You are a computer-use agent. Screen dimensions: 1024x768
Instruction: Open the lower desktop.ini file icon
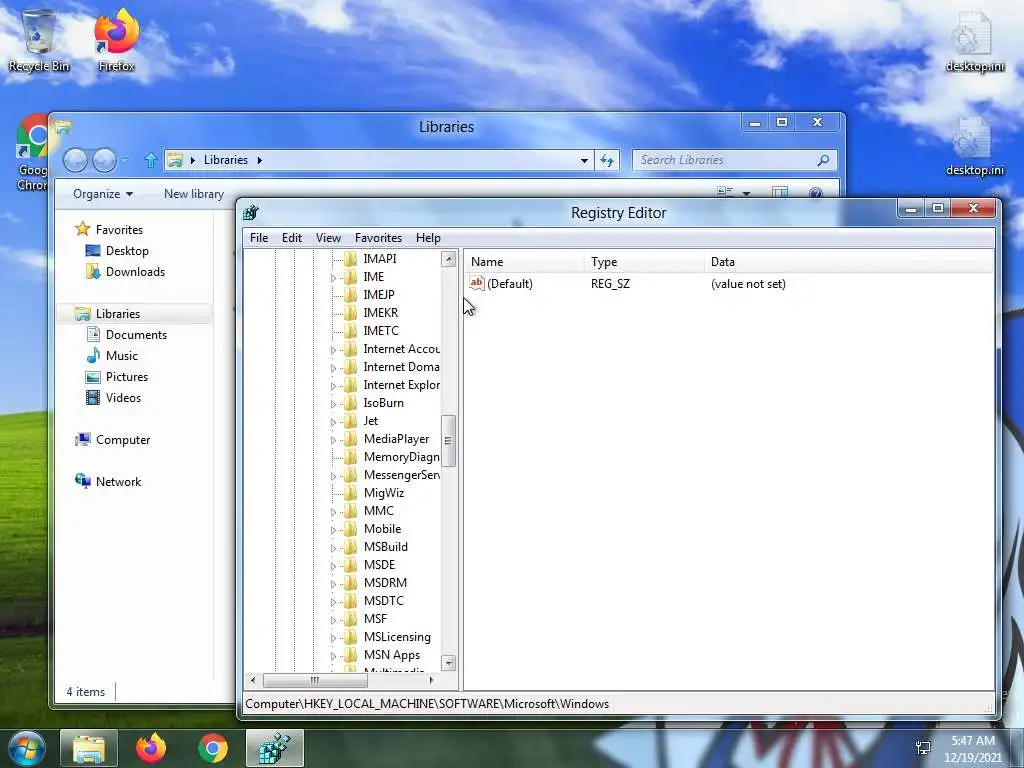[x=974, y=146]
